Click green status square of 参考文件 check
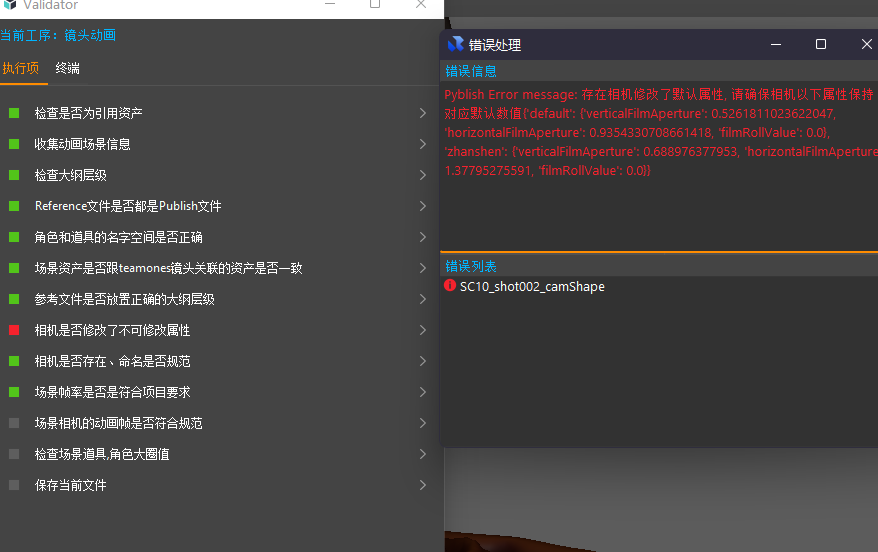The image size is (878, 552). point(14,299)
